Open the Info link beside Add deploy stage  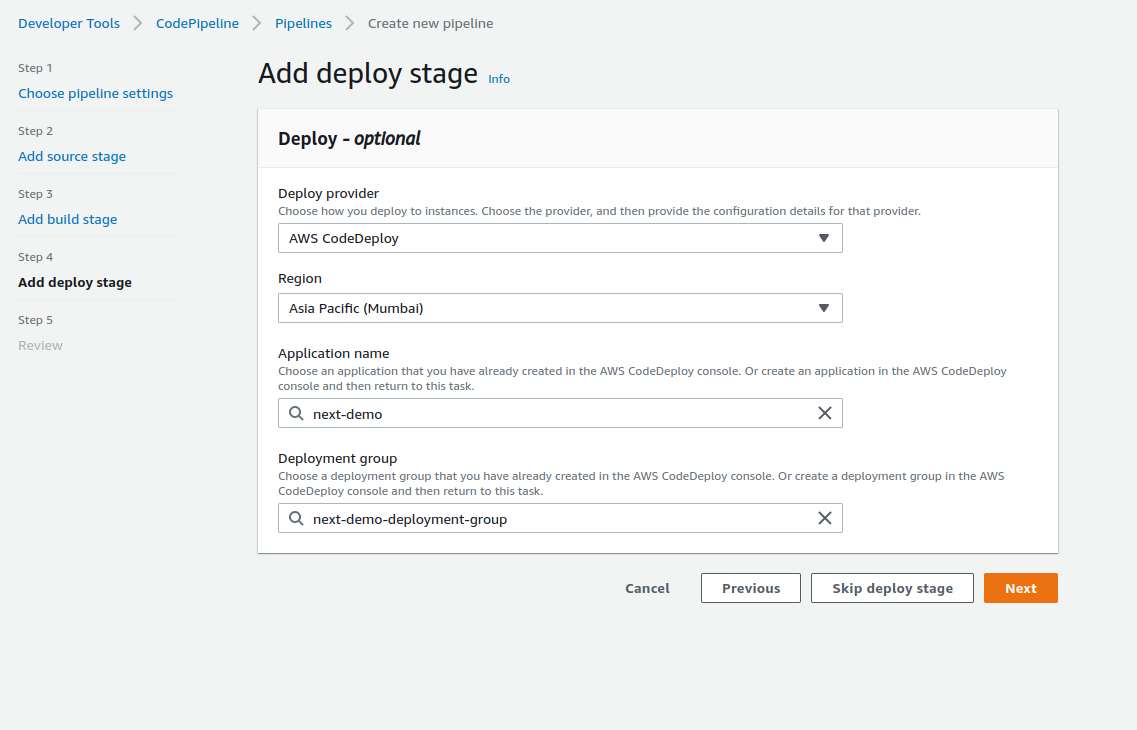point(499,79)
